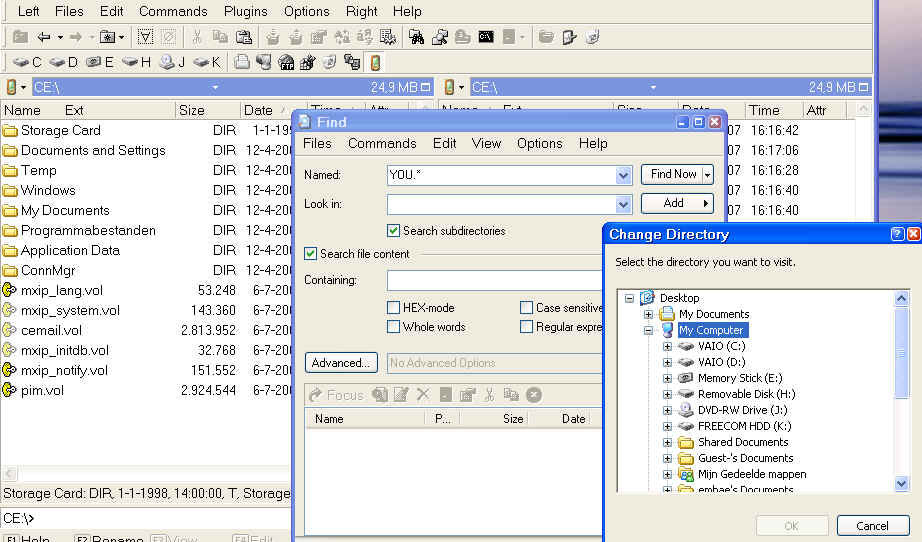
Task: Expand VAIO (C:) tree node
Action: [667, 346]
